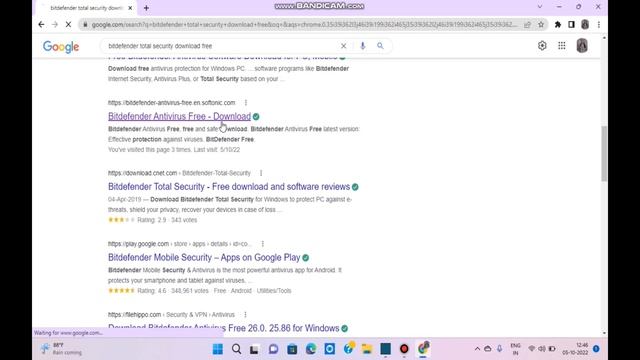Switch to the Chrome taskbar icon
The image size is (640, 360).
(423, 348)
